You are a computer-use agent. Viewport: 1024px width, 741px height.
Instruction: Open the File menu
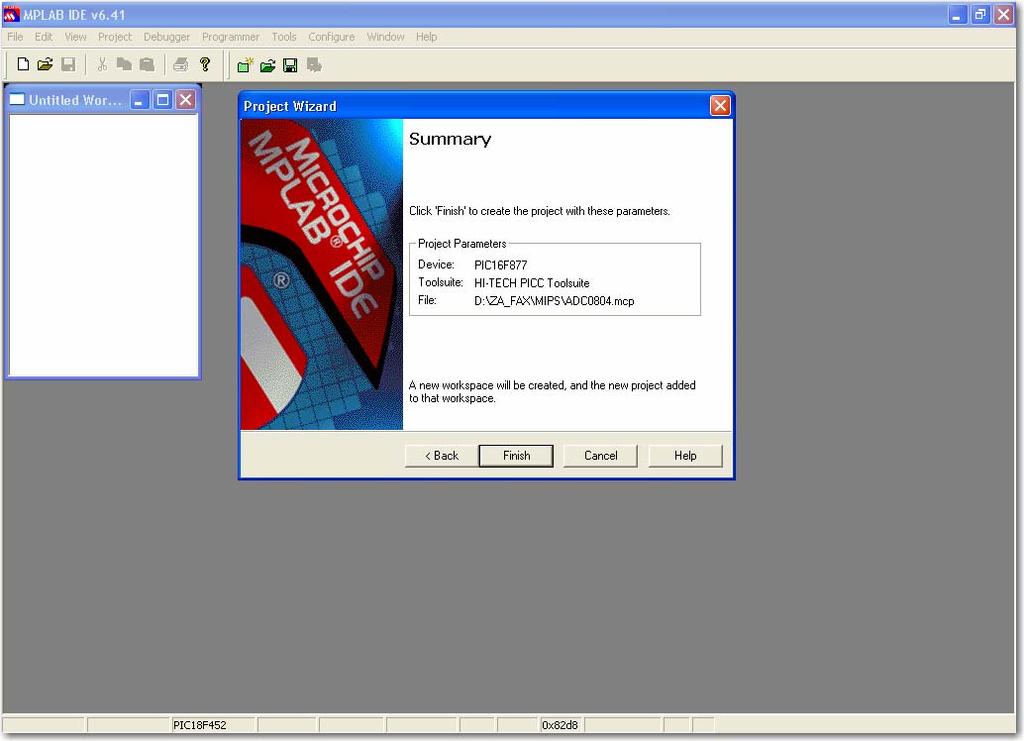coord(15,37)
